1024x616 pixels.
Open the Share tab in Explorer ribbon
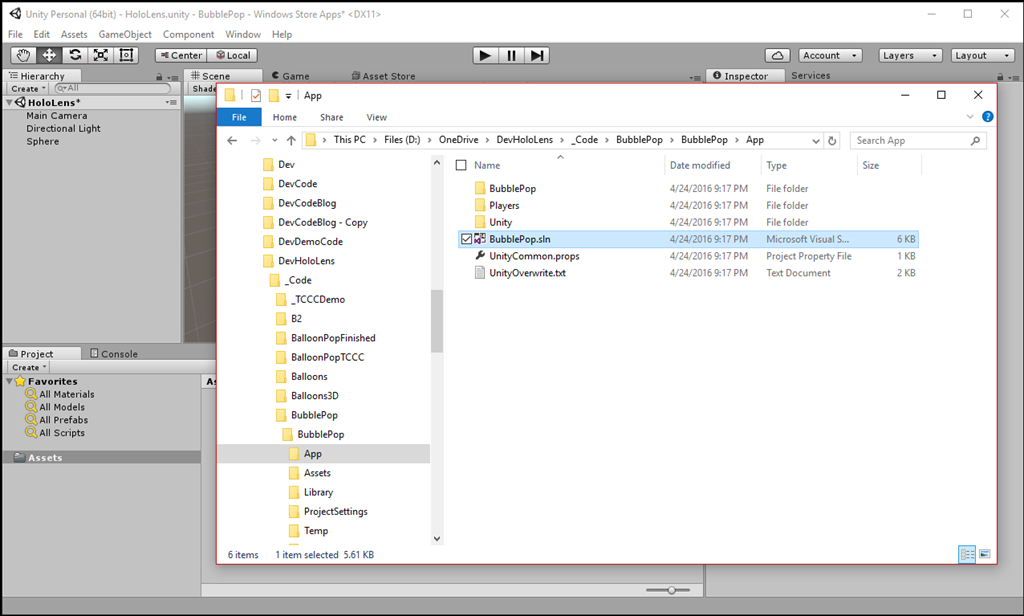pyautogui.click(x=332, y=117)
